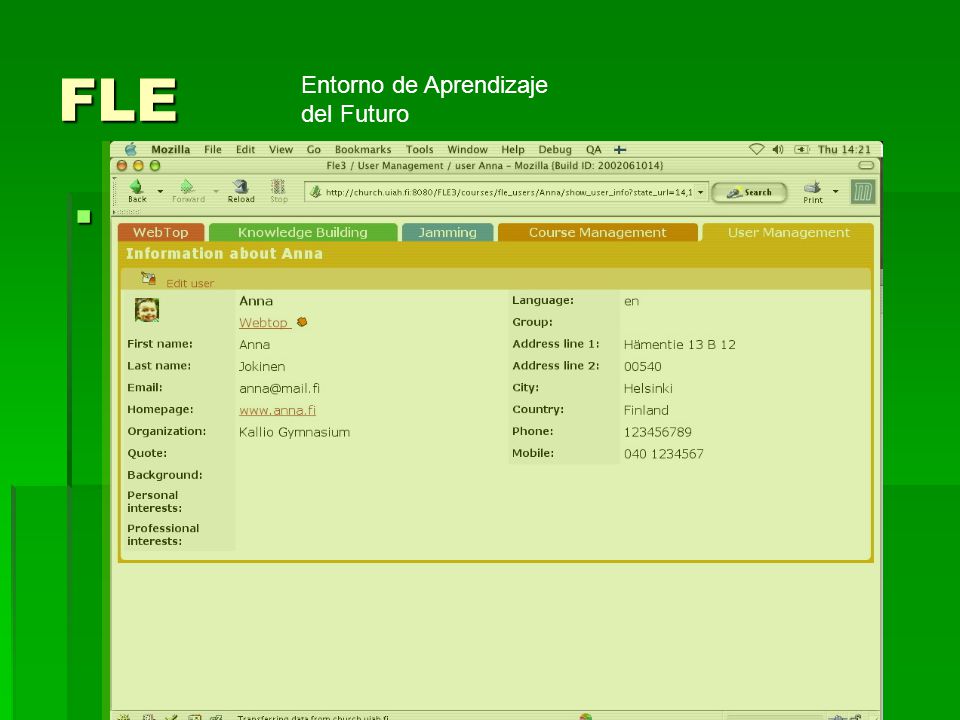960x720 pixels.
Task: Click the postal code value 00540
Action: (x=642, y=367)
